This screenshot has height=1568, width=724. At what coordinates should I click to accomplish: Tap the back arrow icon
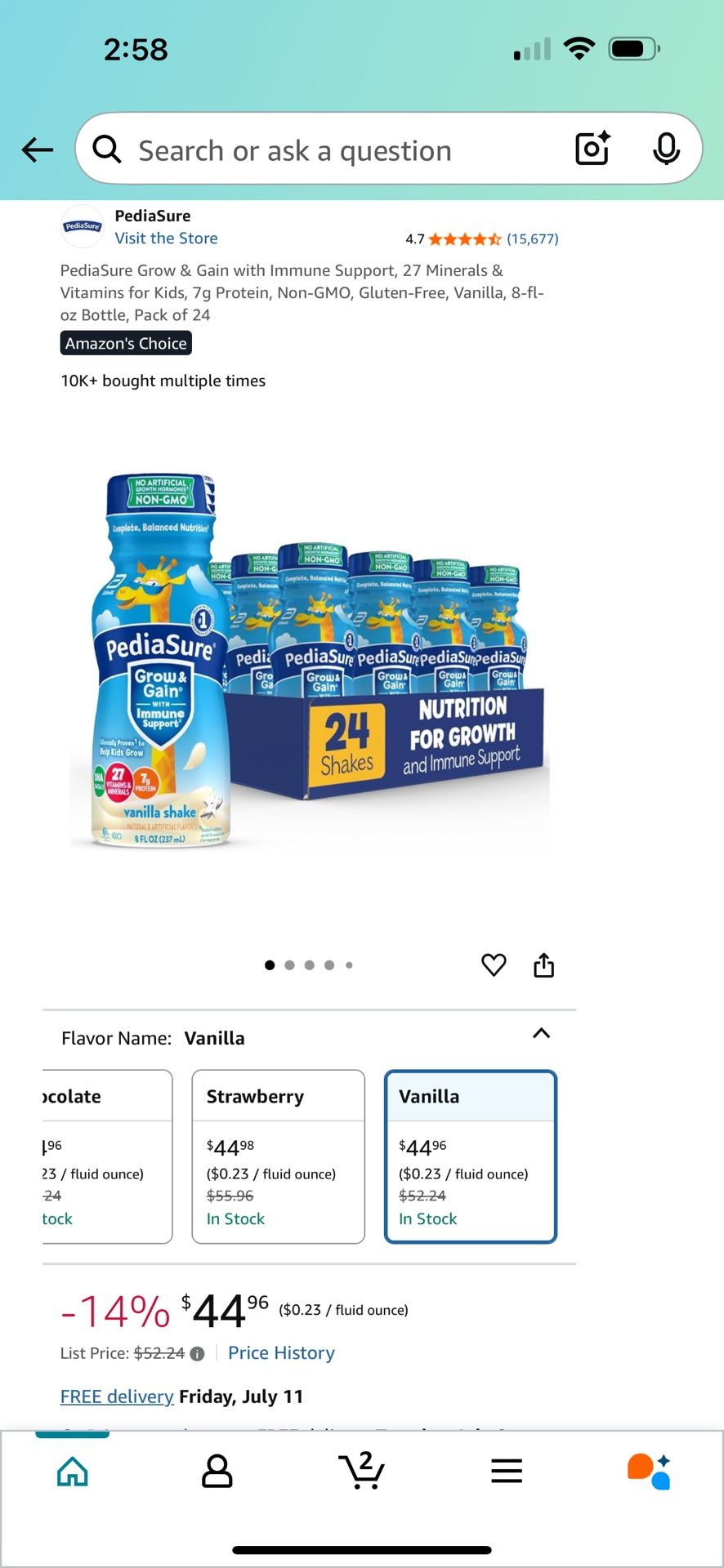(38, 149)
